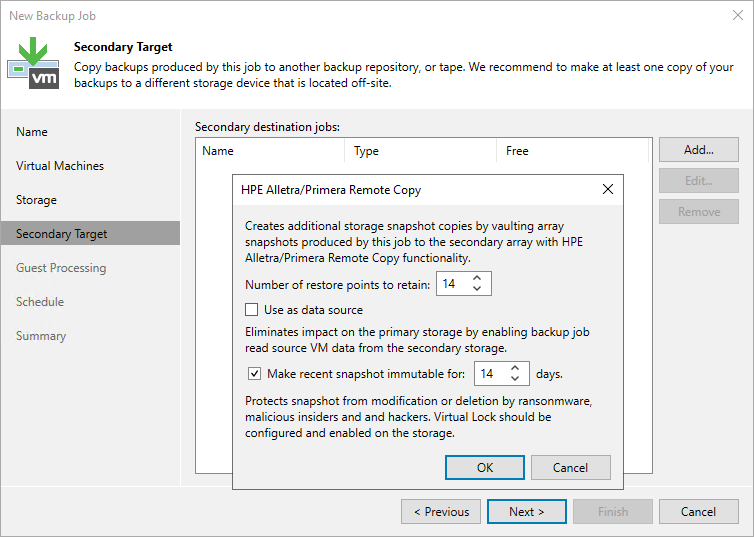Image resolution: width=754 pixels, height=537 pixels.
Task: Enable the 'Use as data source' checkbox
Action: [251, 310]
